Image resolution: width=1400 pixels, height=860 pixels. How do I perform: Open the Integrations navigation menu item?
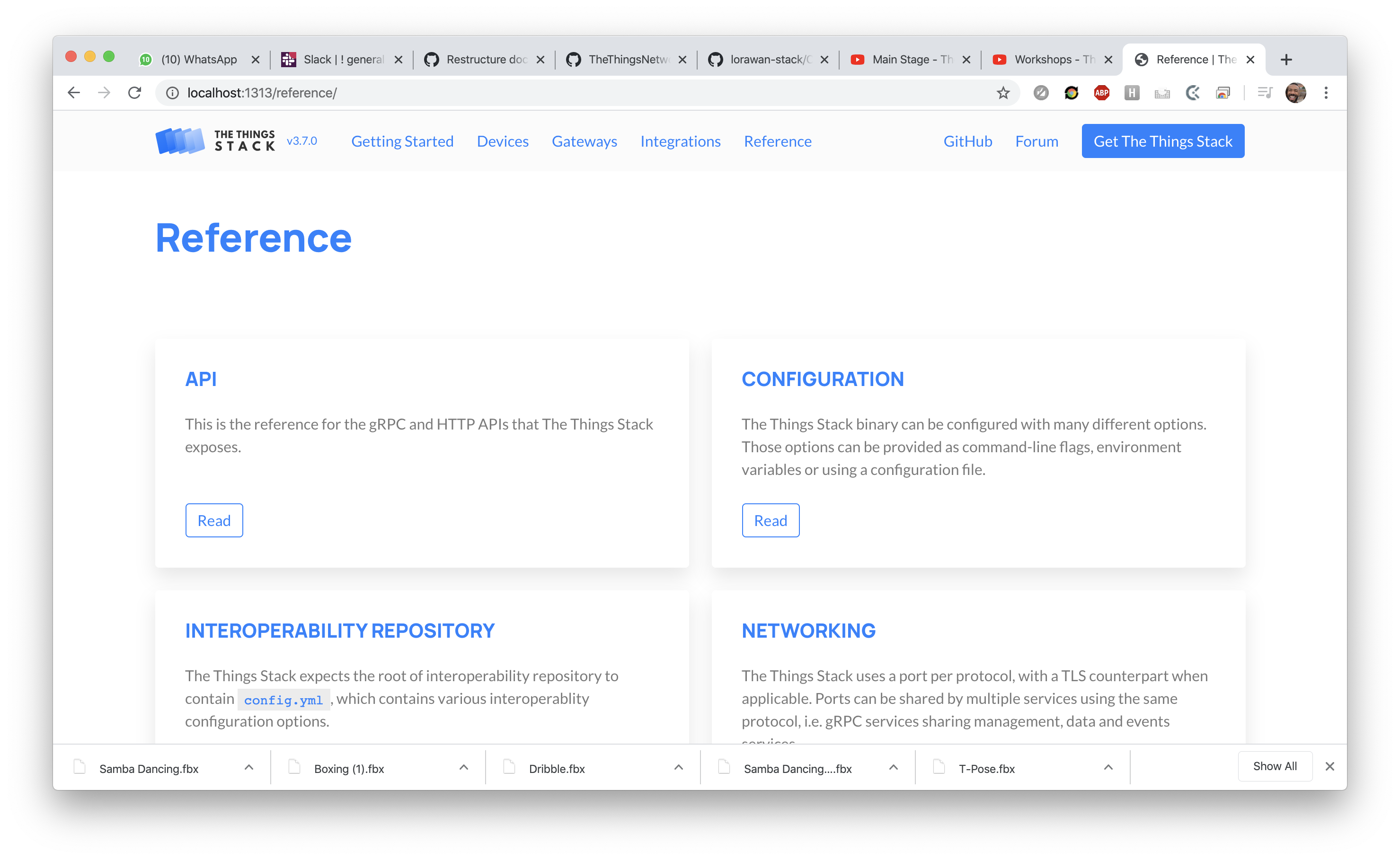681,141
